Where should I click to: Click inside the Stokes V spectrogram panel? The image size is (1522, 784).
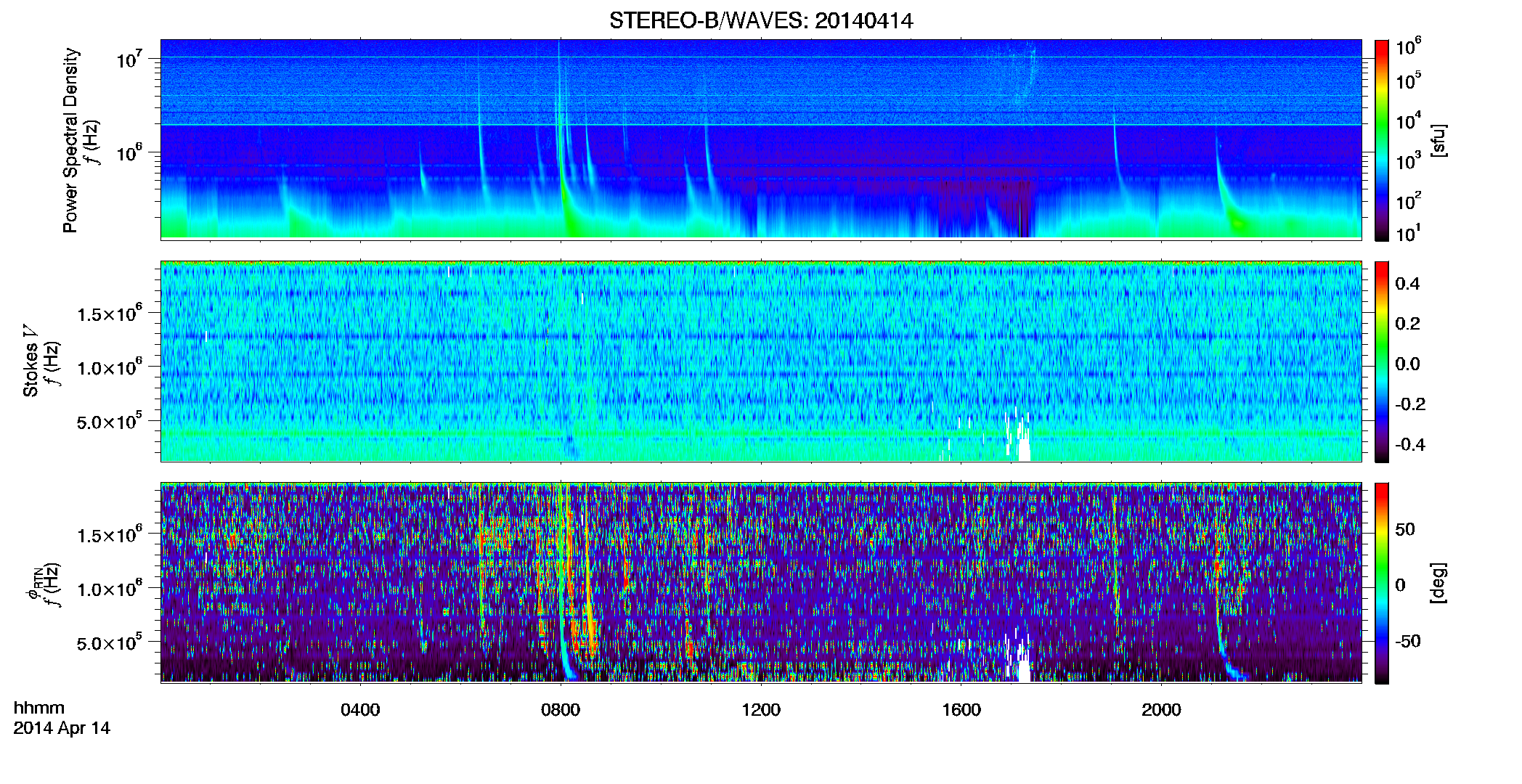coord(761,362)
